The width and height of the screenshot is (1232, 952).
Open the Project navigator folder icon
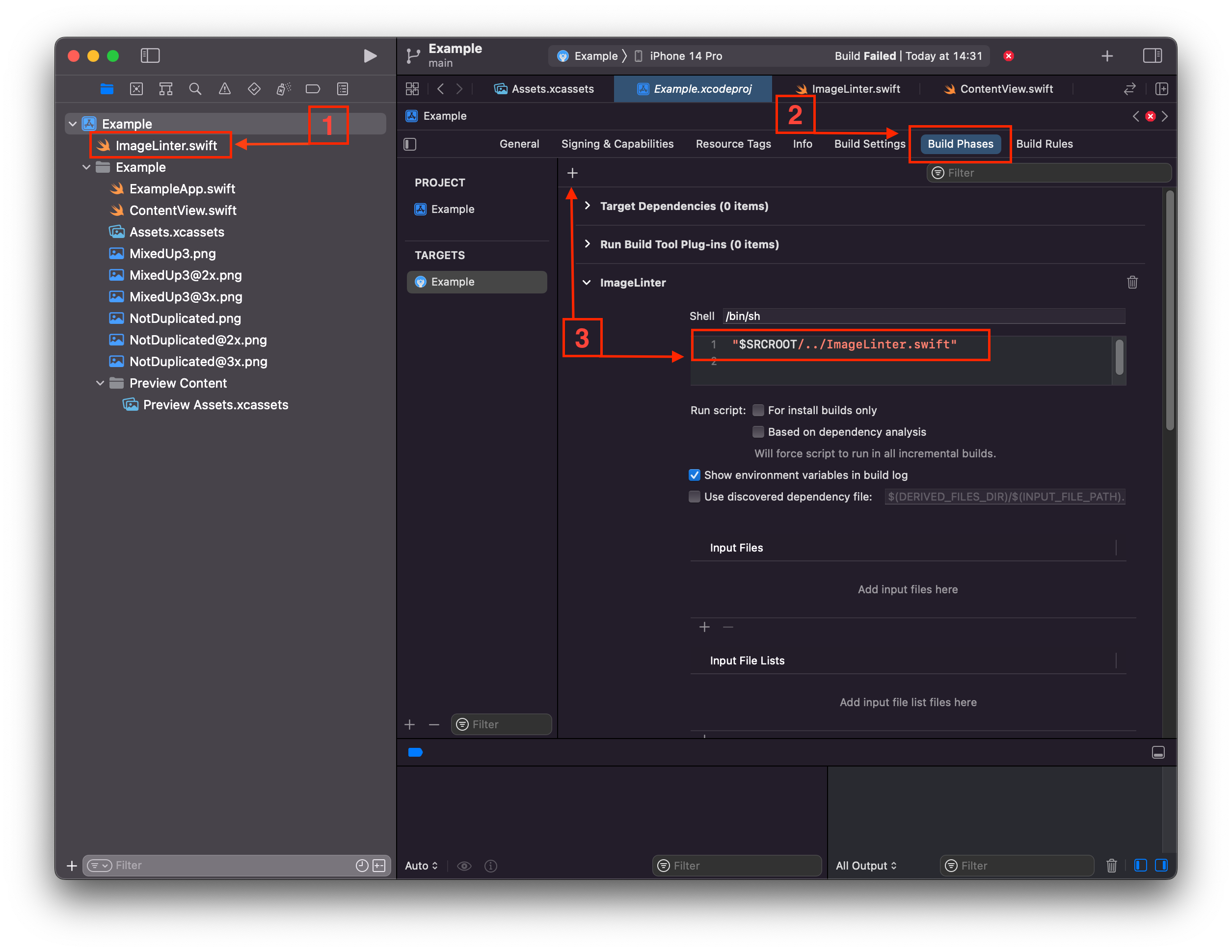(x=107, y=88)
